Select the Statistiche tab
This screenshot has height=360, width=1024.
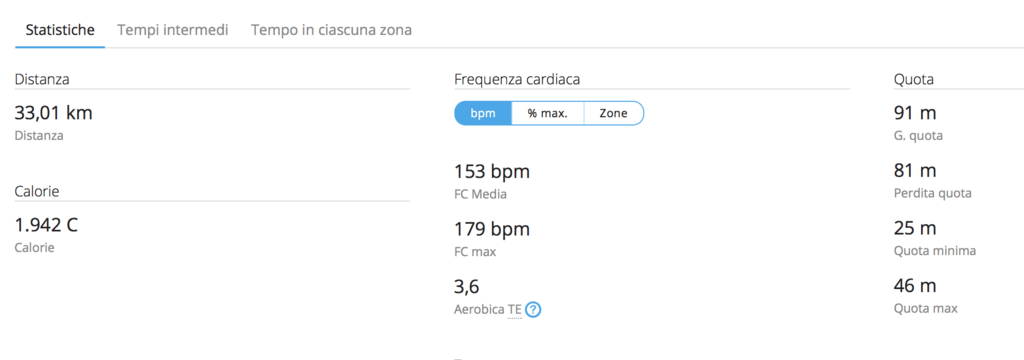60,30
